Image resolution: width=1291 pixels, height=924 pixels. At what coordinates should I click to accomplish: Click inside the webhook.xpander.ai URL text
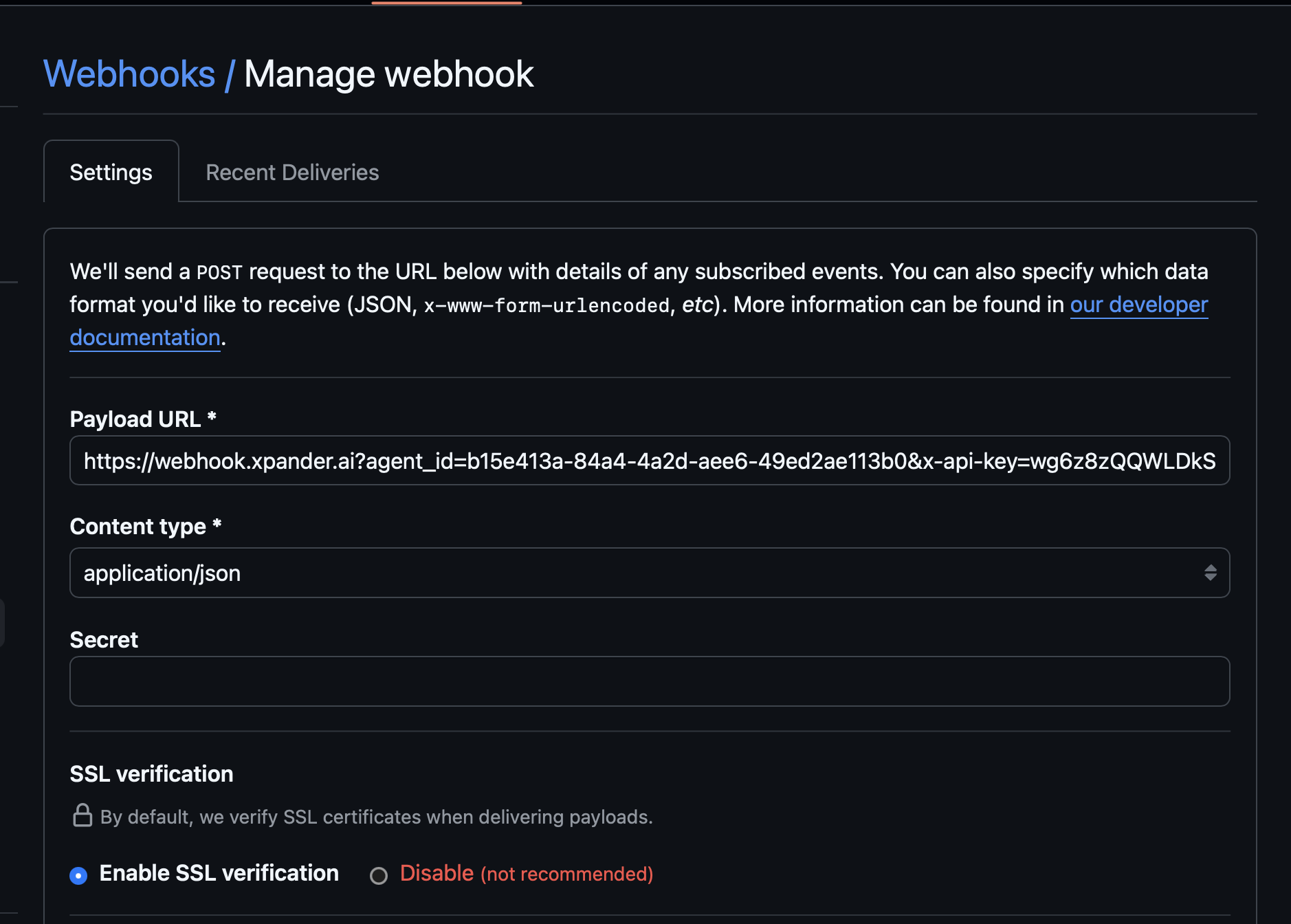(412, 460)
